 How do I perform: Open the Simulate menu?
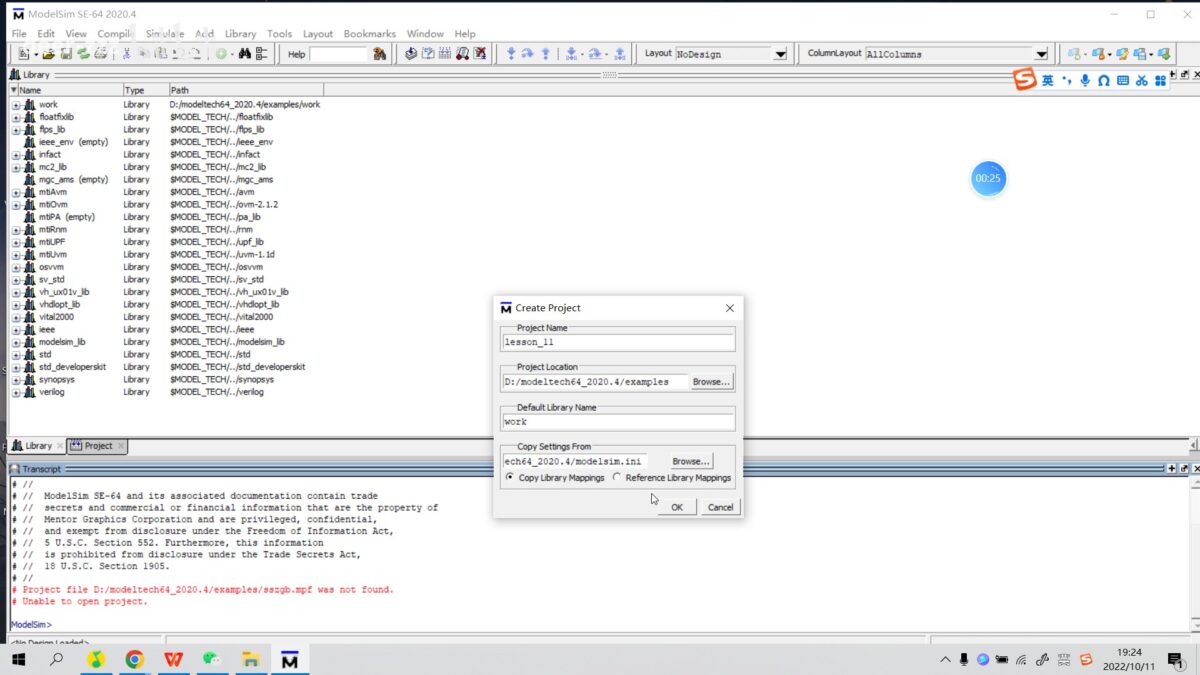(165, 33)
